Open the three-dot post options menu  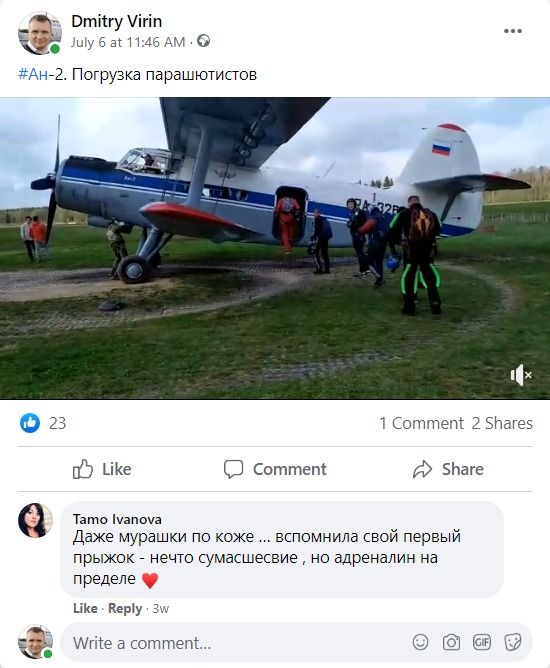pos(513,31)
